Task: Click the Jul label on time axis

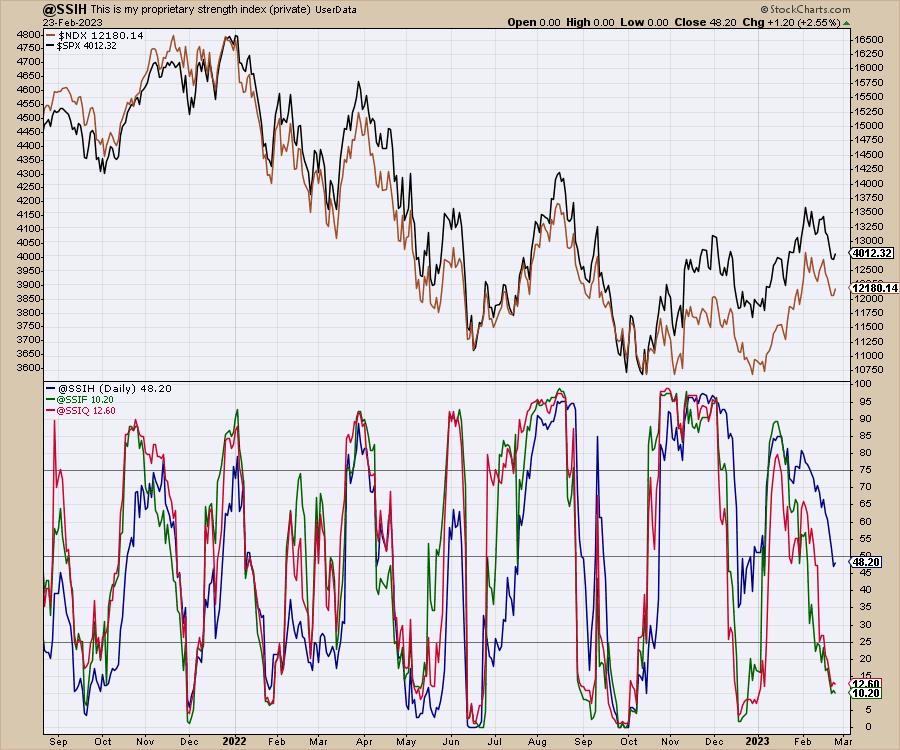Action: [496, 742]
